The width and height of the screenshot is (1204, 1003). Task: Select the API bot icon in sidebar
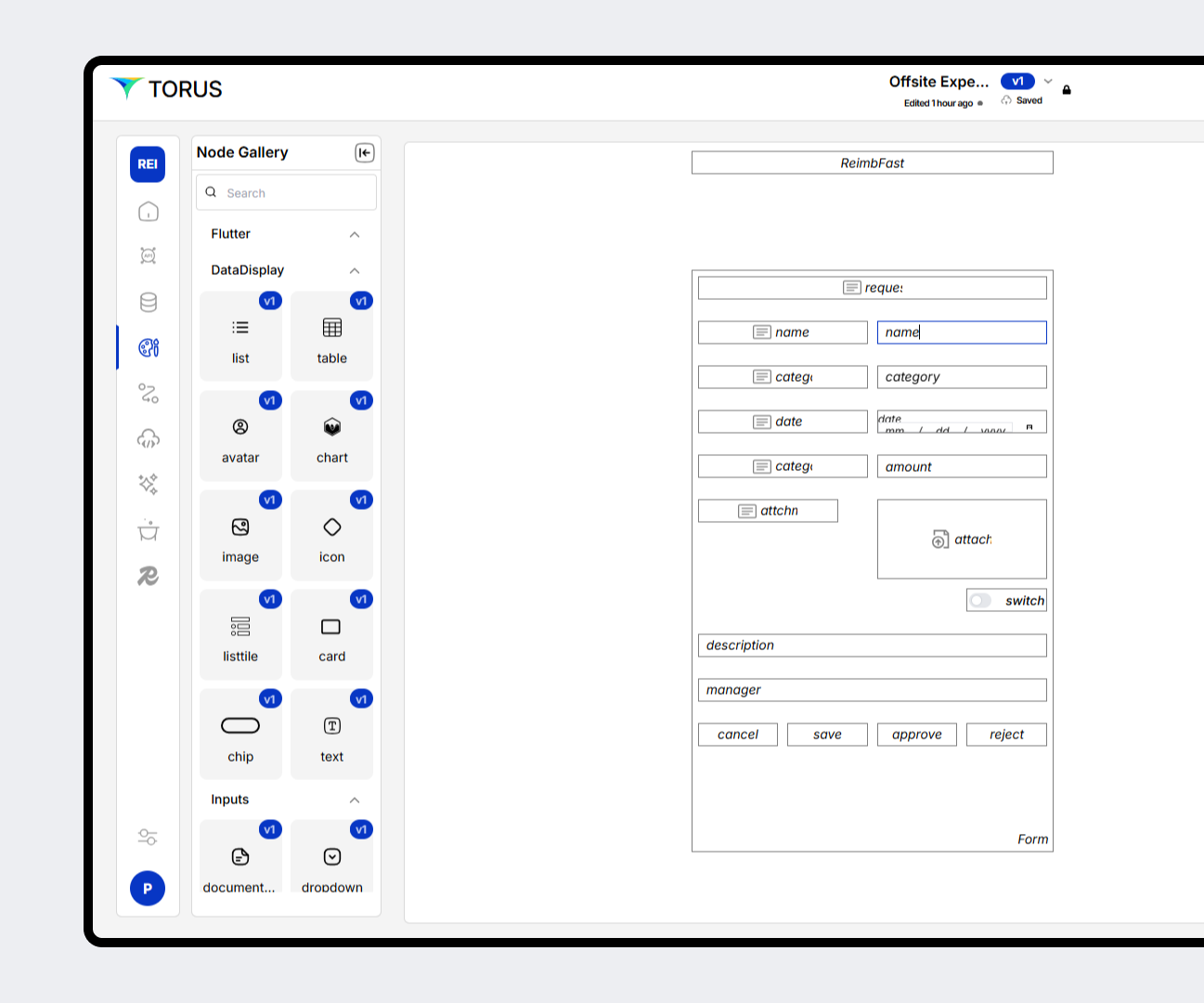point(148,255)
